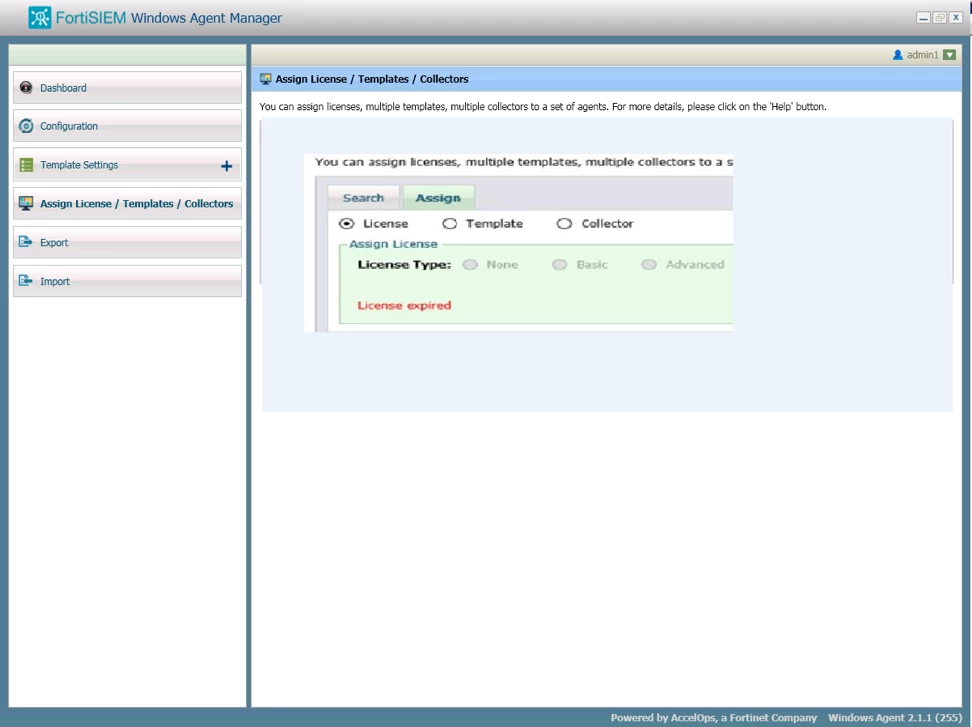972x727 pixels.
Task: Click the admin1 username label
Action: click(922, 55)
